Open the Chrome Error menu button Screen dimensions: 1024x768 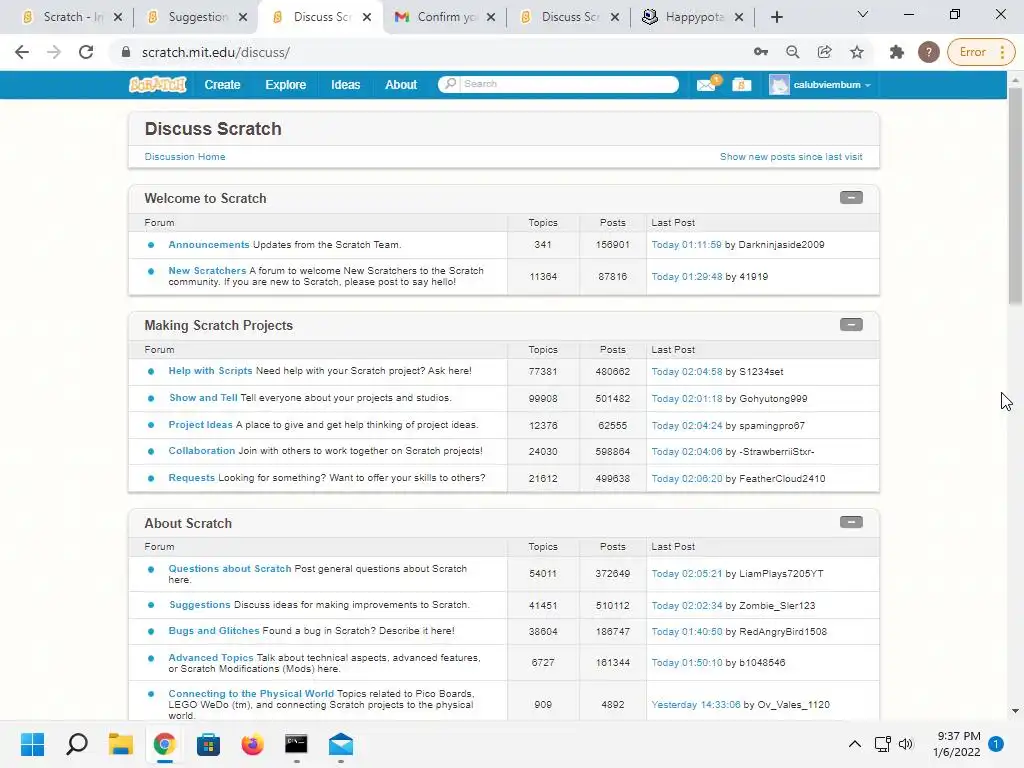click(x=981, y=52)
